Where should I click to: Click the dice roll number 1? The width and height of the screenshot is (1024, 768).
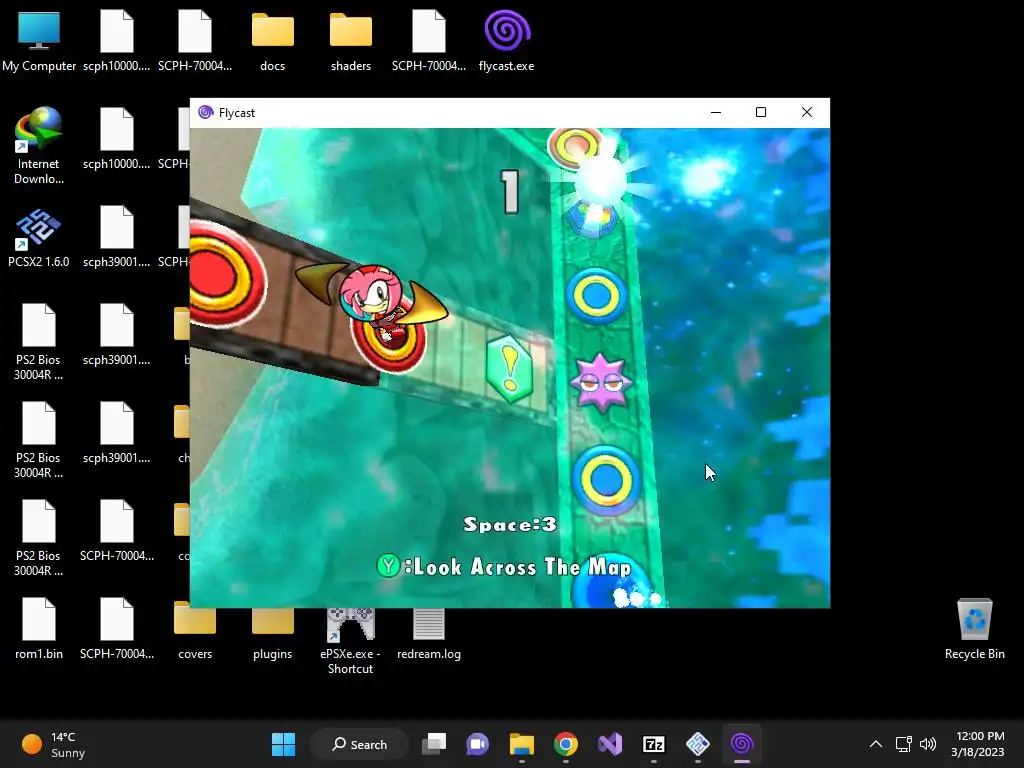click(511, 191)
